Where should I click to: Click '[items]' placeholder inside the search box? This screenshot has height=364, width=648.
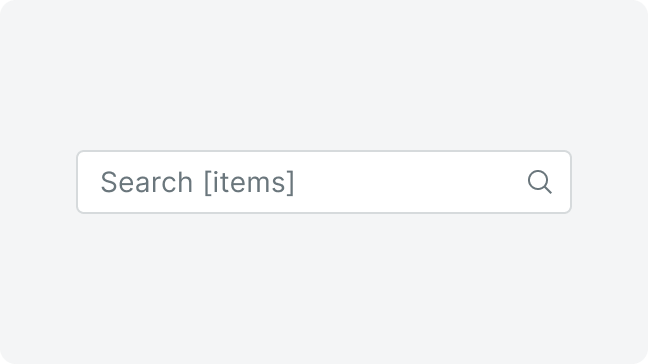tap(249, 182)
